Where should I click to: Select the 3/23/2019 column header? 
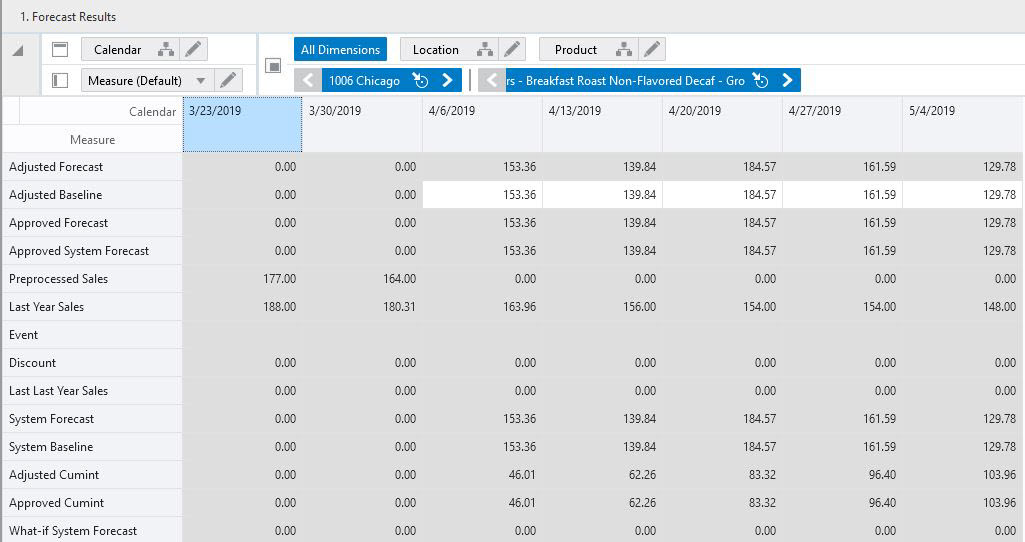(x=243, y=124)
